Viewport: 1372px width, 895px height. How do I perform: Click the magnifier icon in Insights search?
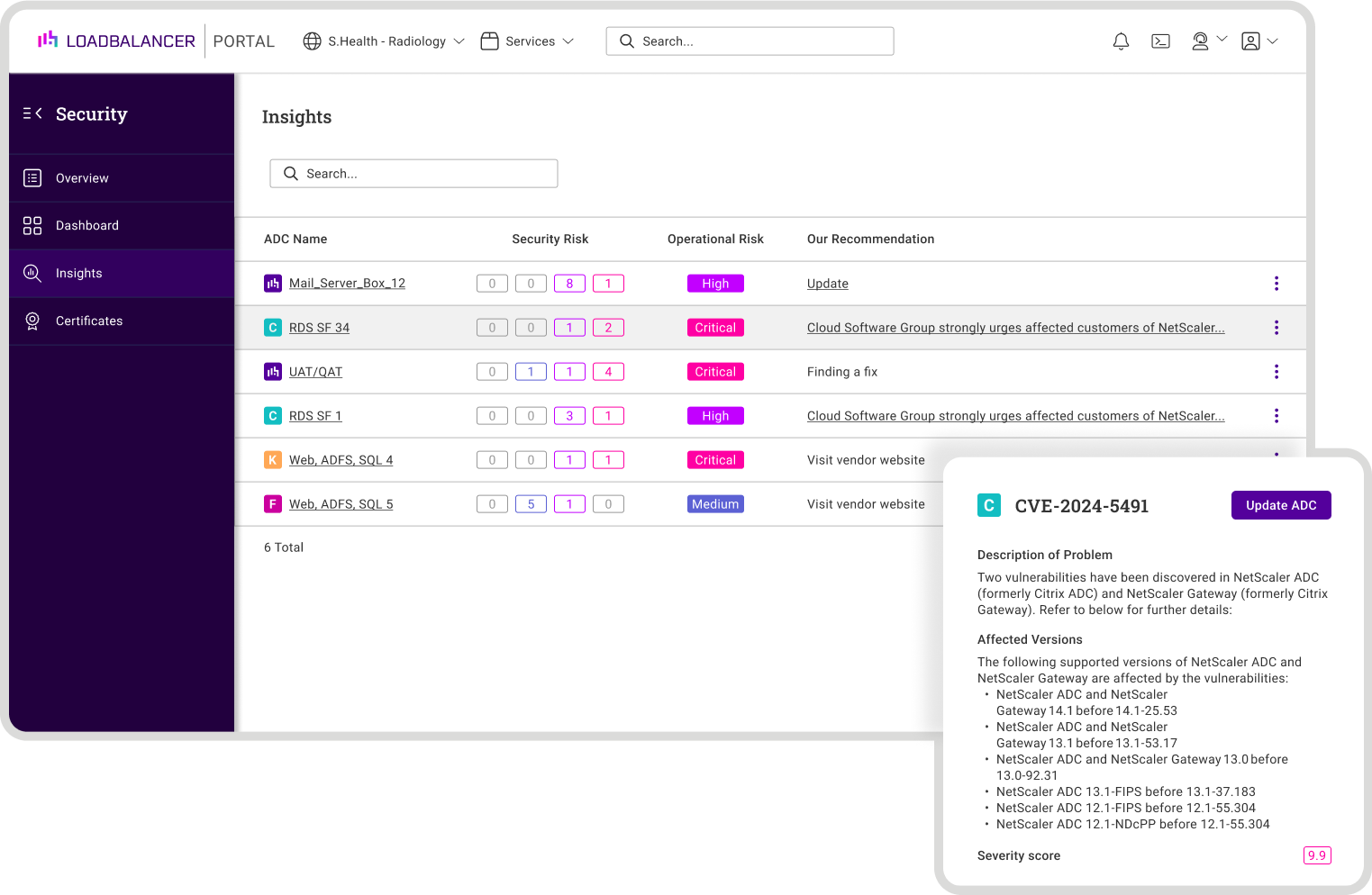(291, 174)
